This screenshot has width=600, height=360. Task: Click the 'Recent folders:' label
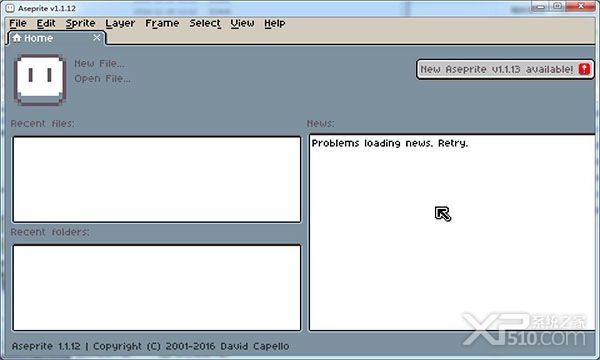tap(50, 232)
